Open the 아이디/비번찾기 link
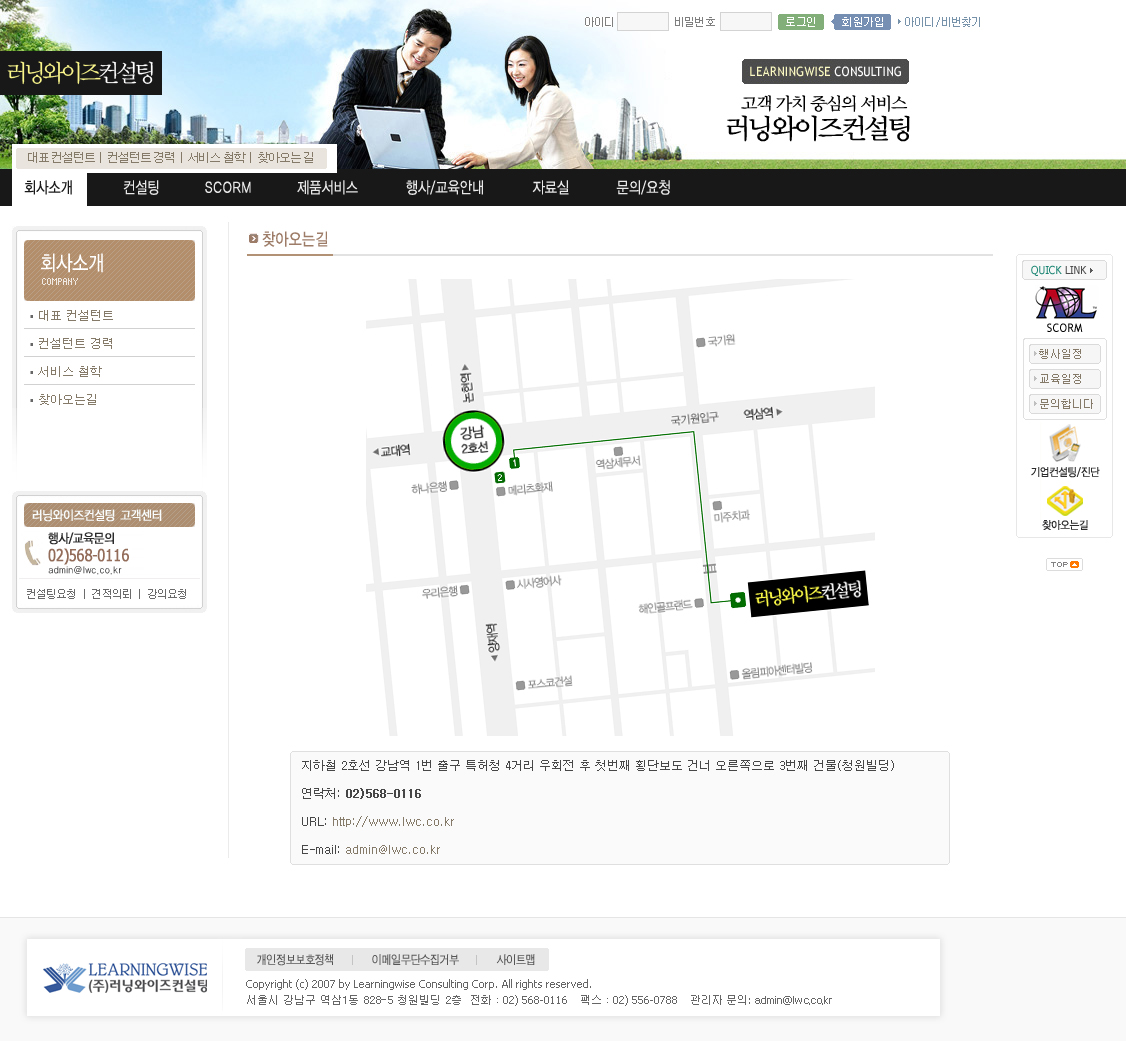This screenshot has height=1041, width=1126. click(942, 21)
